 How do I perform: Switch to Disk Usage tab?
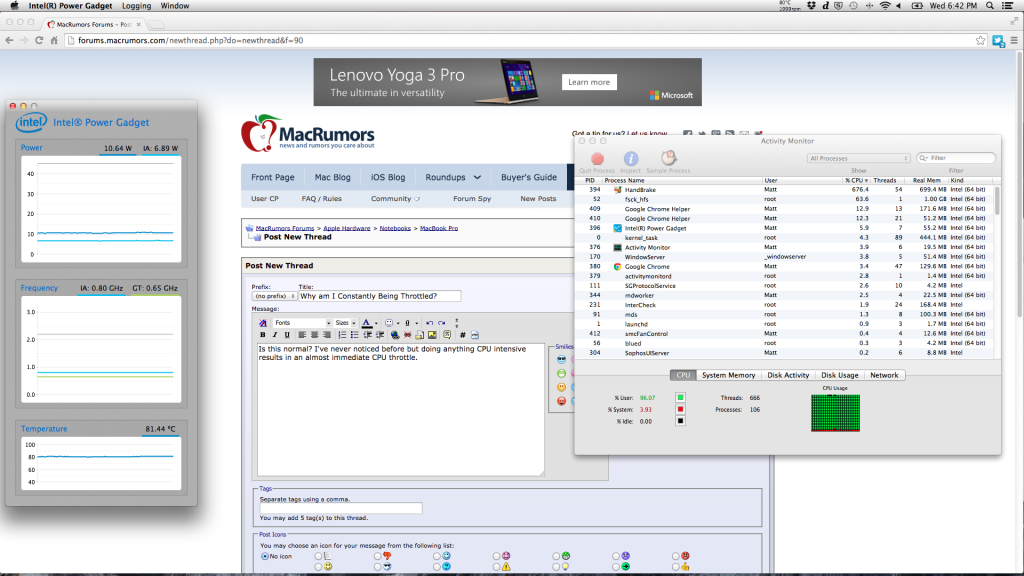[x=840, y=375]
